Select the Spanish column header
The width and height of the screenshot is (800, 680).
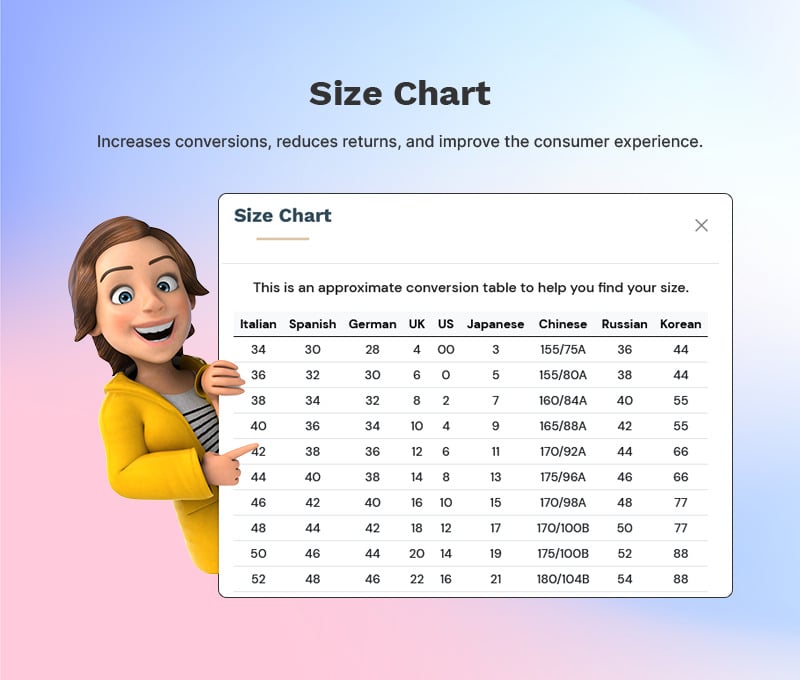(313, 324)
